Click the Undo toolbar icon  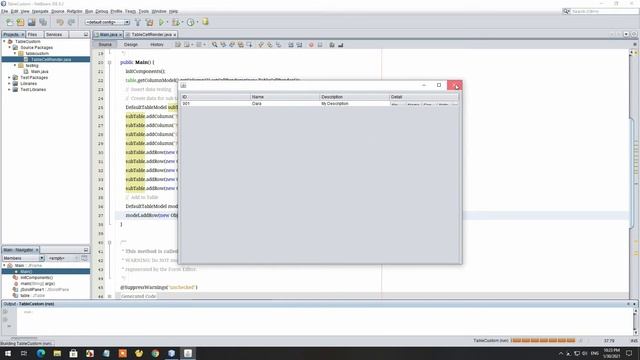60,22
